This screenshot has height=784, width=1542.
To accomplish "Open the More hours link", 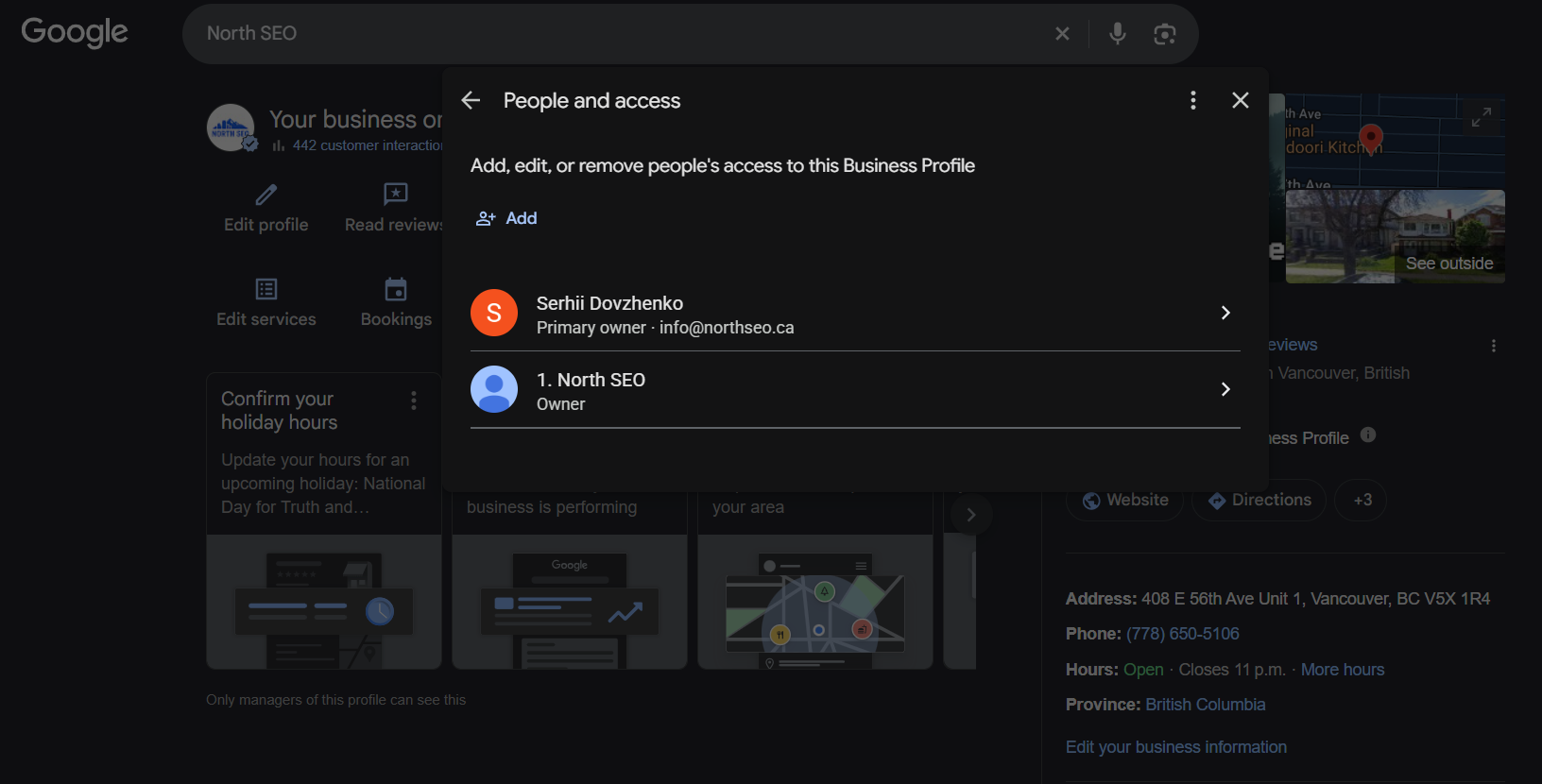I will tap(1343, 670).
